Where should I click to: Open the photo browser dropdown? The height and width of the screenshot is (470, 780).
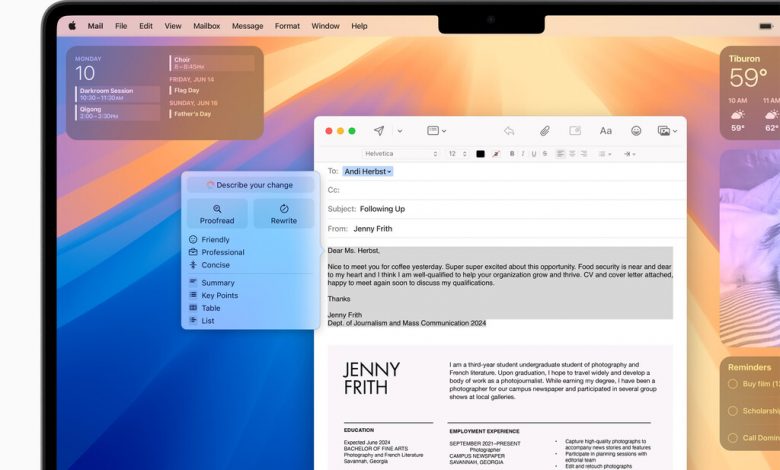(667, 131)
